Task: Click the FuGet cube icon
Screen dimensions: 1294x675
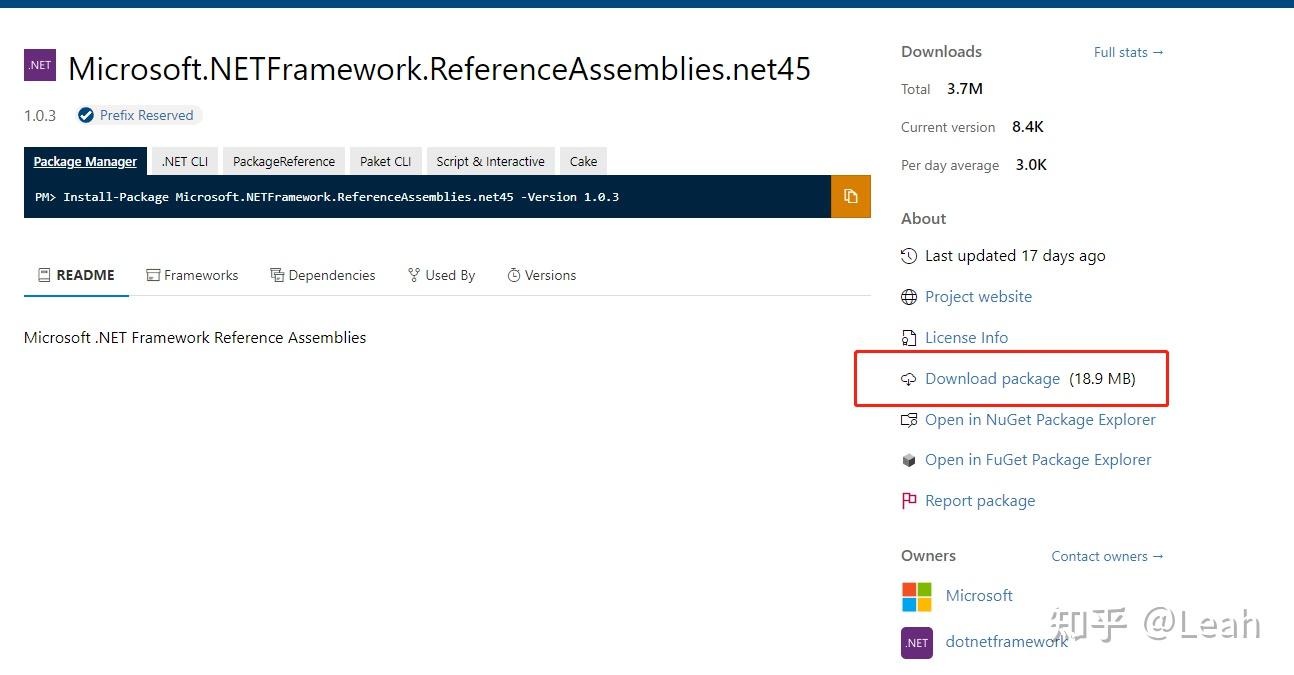Action: coord(909,459)
